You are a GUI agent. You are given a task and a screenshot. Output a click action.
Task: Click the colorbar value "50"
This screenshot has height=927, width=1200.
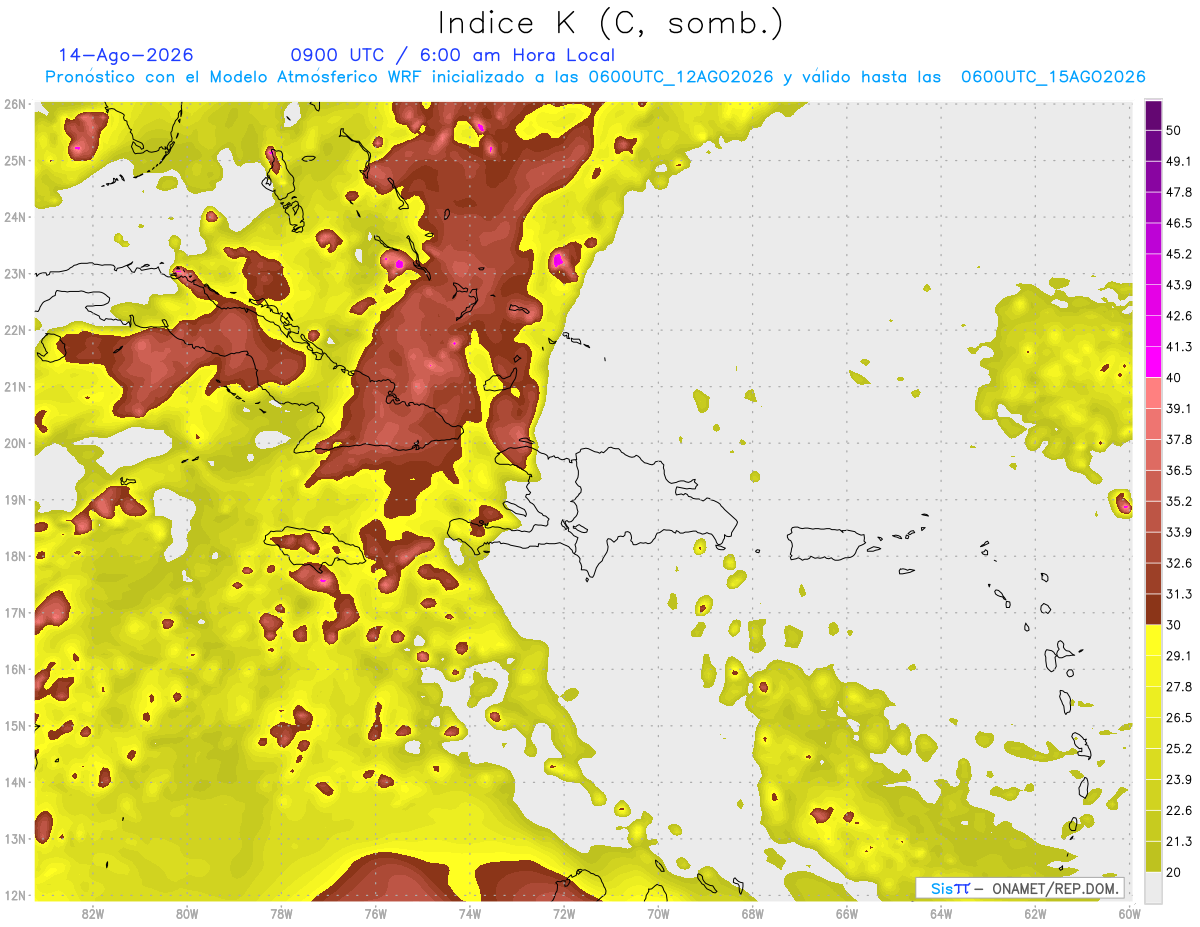coord(1174,130)
